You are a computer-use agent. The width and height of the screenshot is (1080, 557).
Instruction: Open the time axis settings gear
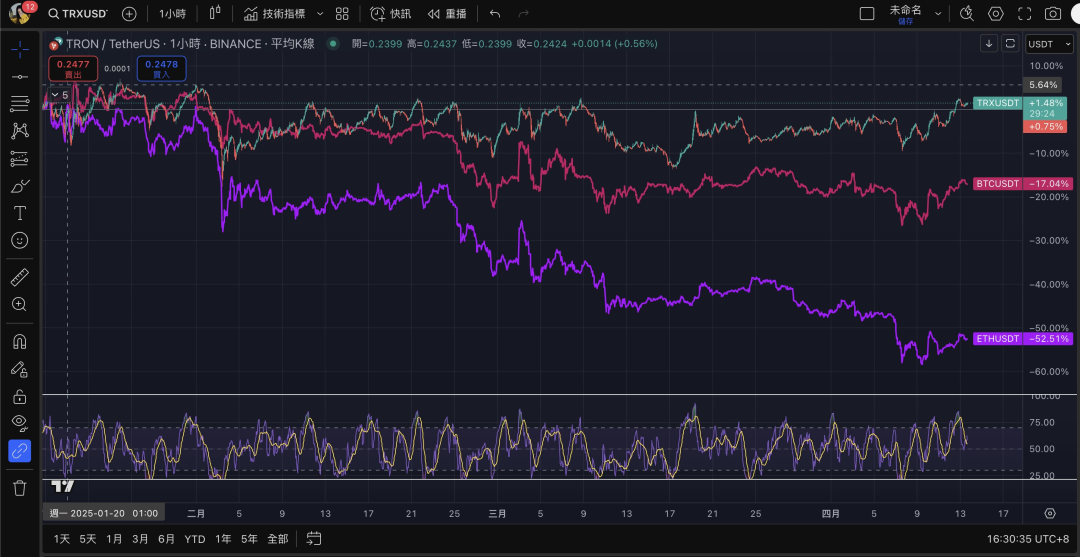(x=1050, y=513)
